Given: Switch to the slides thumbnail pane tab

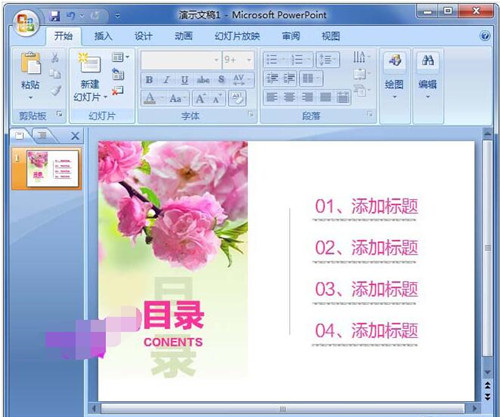Looking at the screenshot, I should (x=20, y=135).
